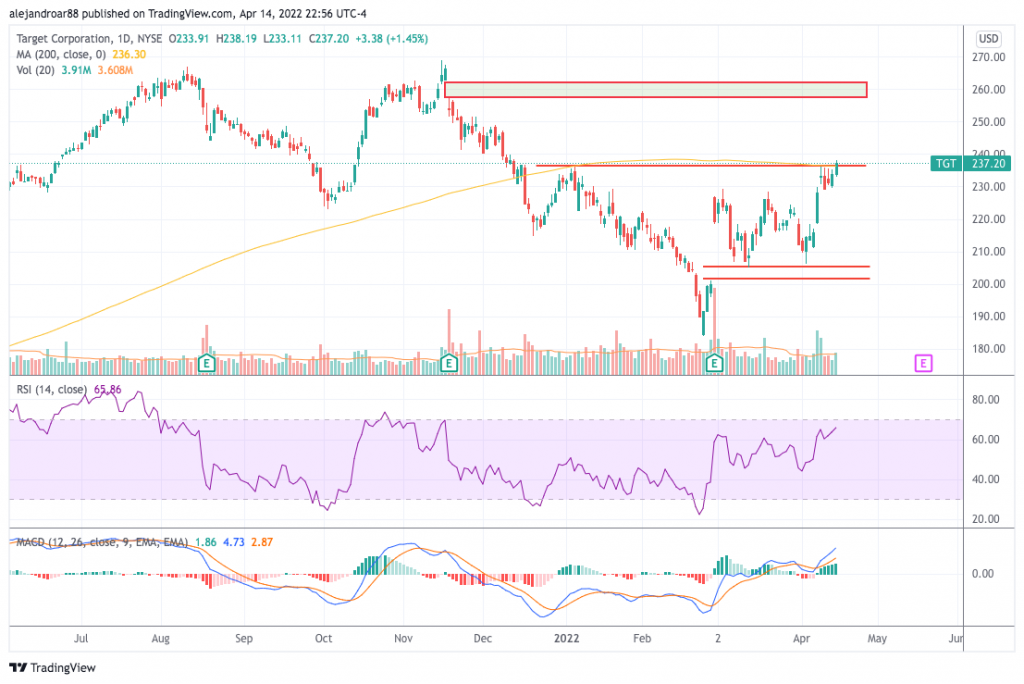This screenshot has height=684, width=1024.
Task: Click the May label on the time axis
Action: (x=877, y=638)
